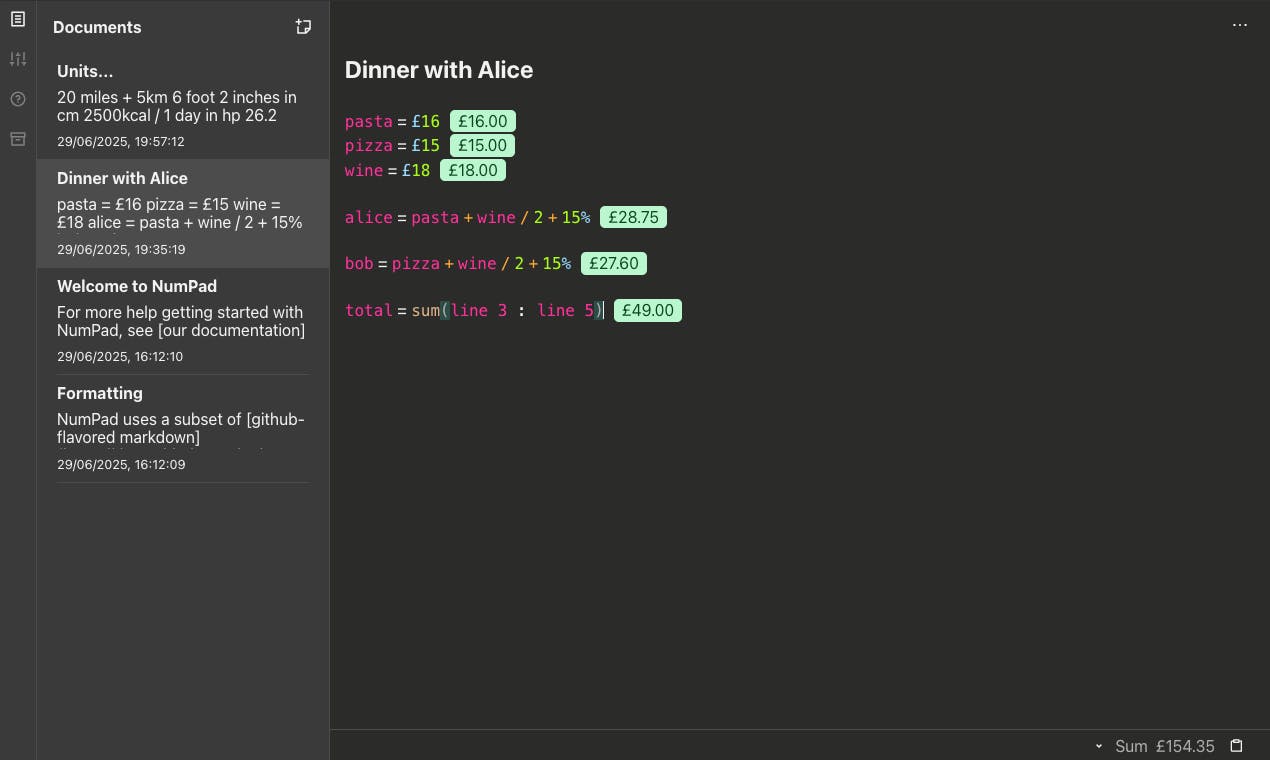This screenshot has width=1270, height=760.
Task: Open the archive box icon
Action: point(18,139)
